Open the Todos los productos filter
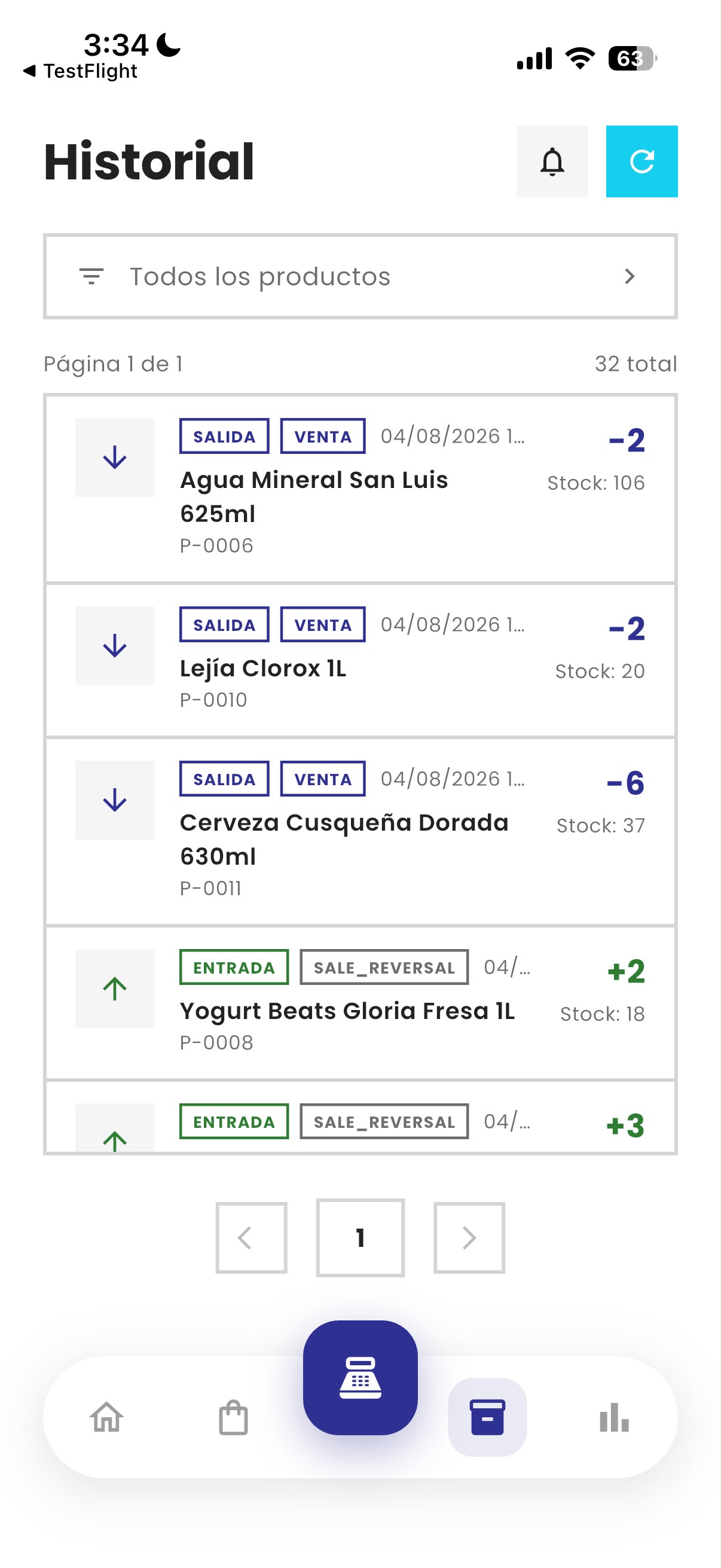 click(x=360, y=276)
